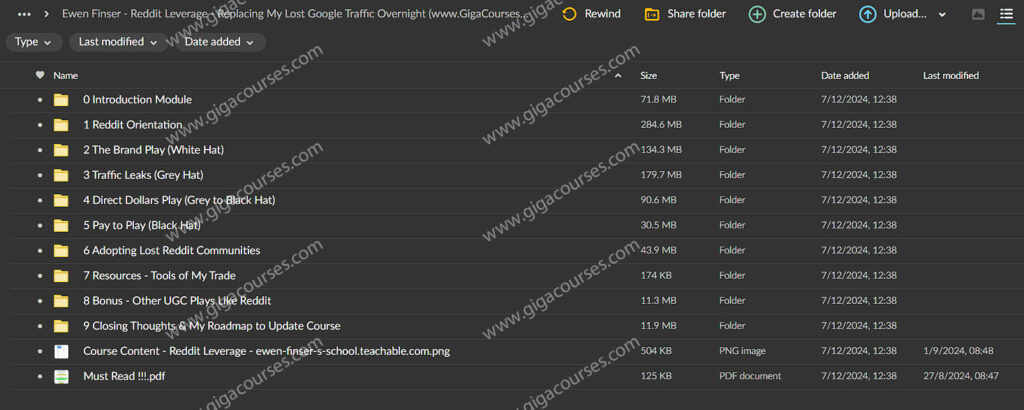The width and height of the screenshot is (1024, 410).
Task: Select the 1 Reddit Orientation folder name
Action: pyautogui.click(x=133, y=125)
